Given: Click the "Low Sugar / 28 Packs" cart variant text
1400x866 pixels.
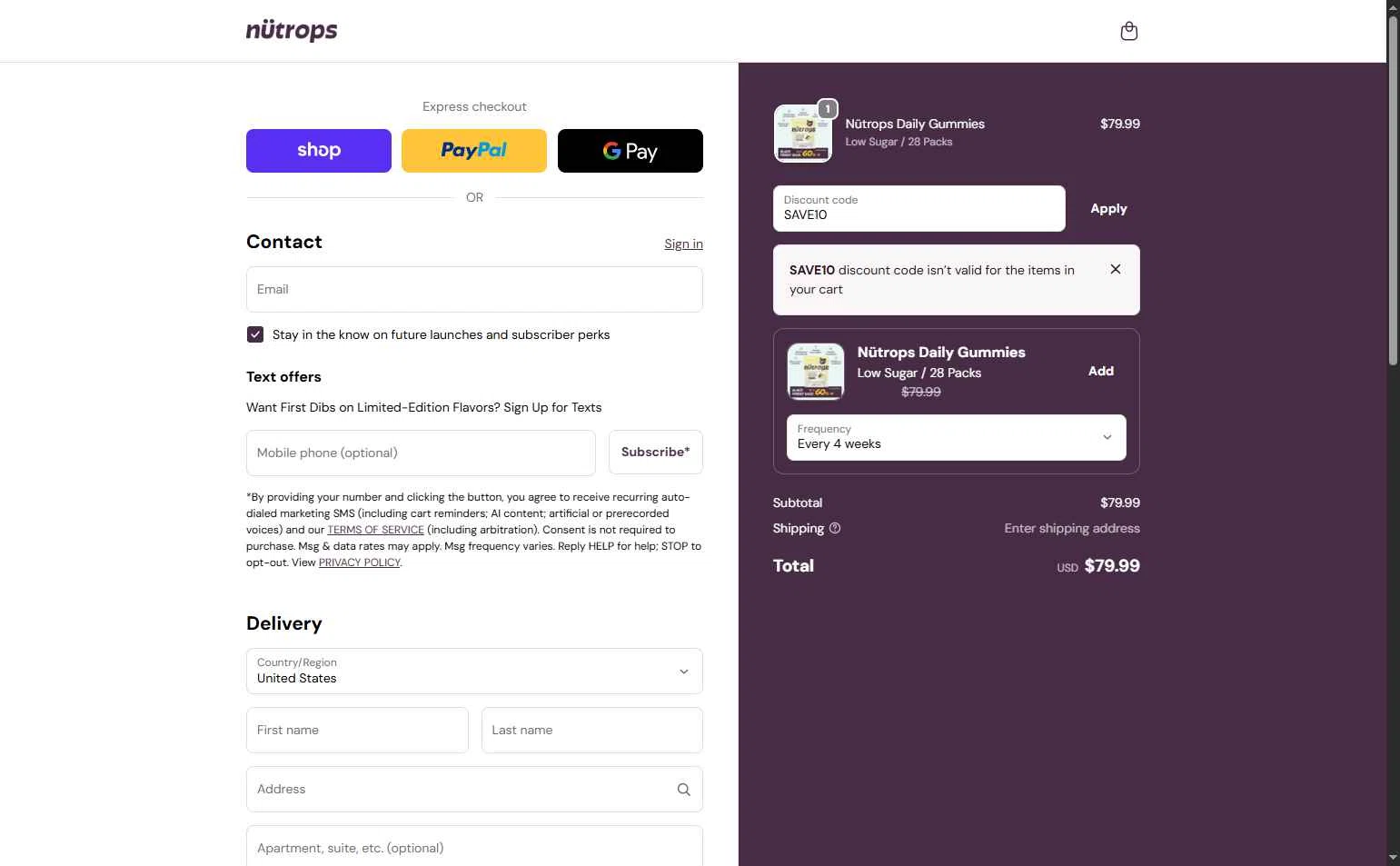Looking at the screenshot, I should [x=899, y=142].
